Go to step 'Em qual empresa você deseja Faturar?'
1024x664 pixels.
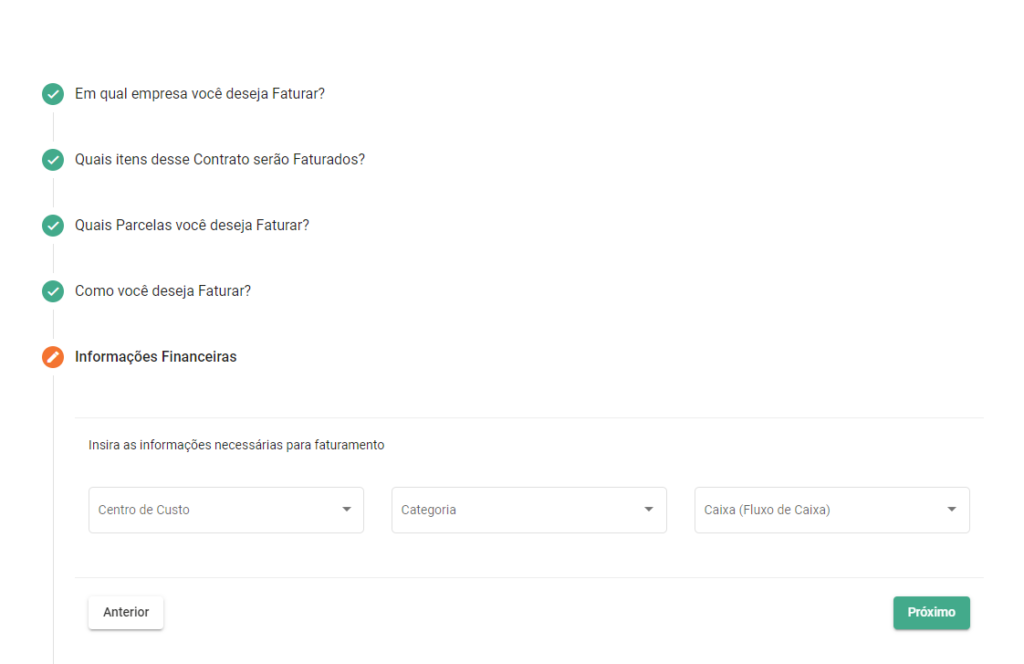(200, 94)
